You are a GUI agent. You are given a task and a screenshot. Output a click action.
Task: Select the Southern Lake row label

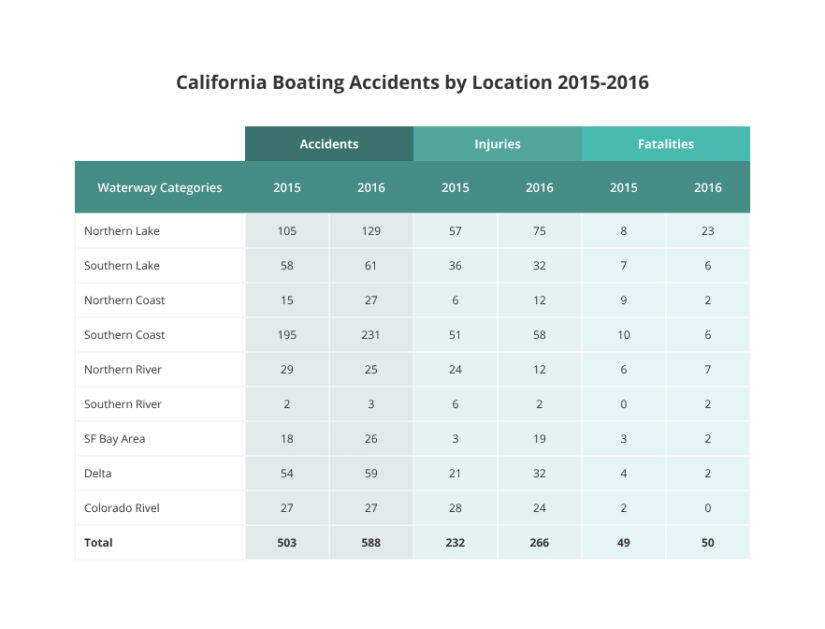(122, 266)
